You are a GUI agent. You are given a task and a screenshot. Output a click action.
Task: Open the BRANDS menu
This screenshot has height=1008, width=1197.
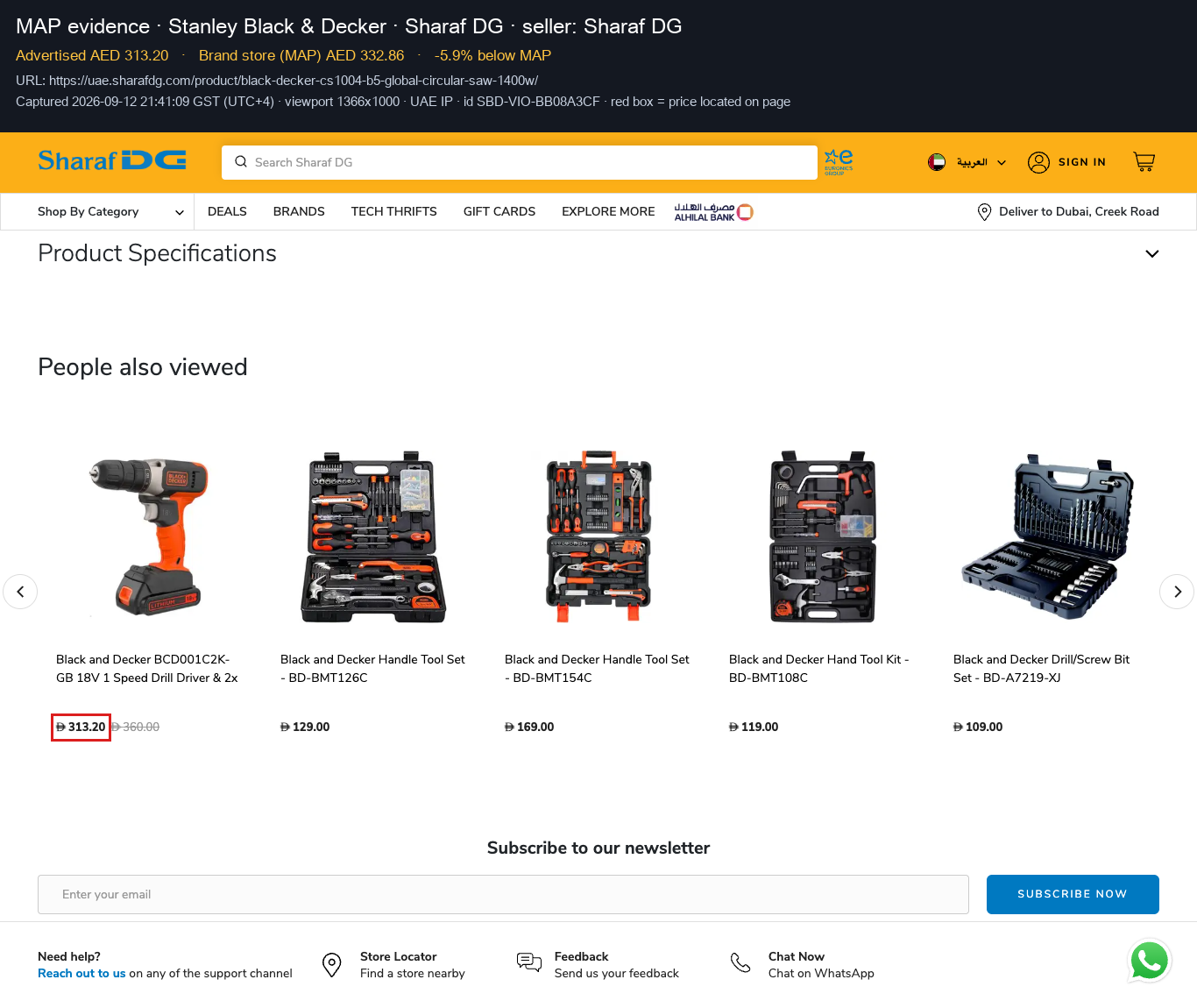coord(299,212)
